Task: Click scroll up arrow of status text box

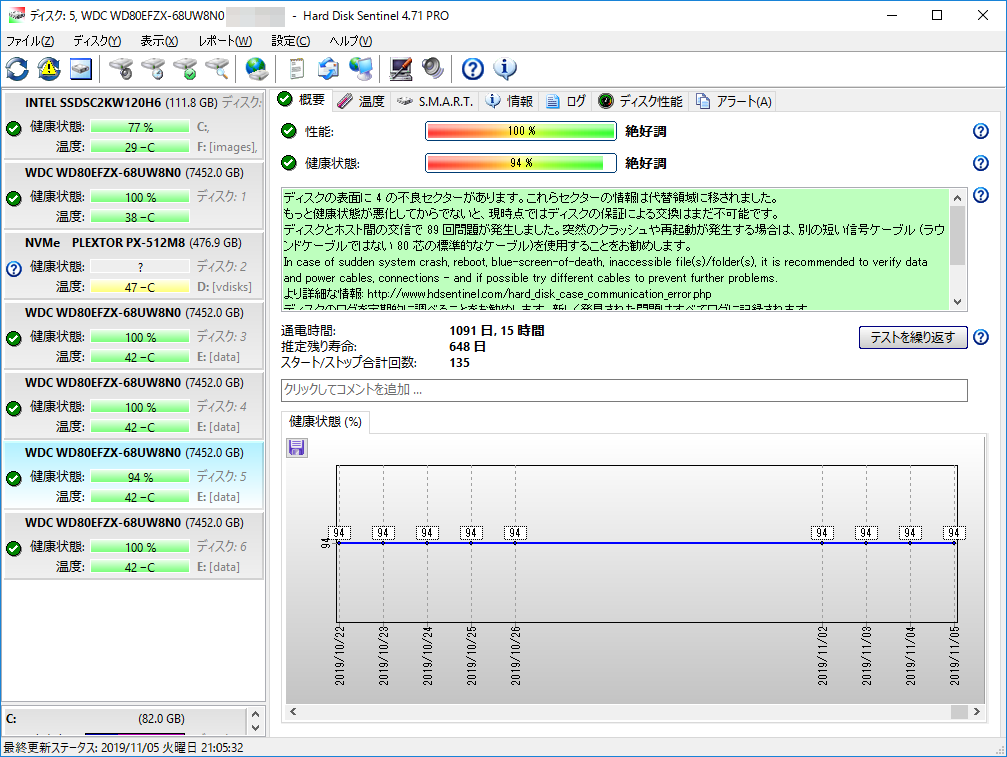Action: coord(958,198)
